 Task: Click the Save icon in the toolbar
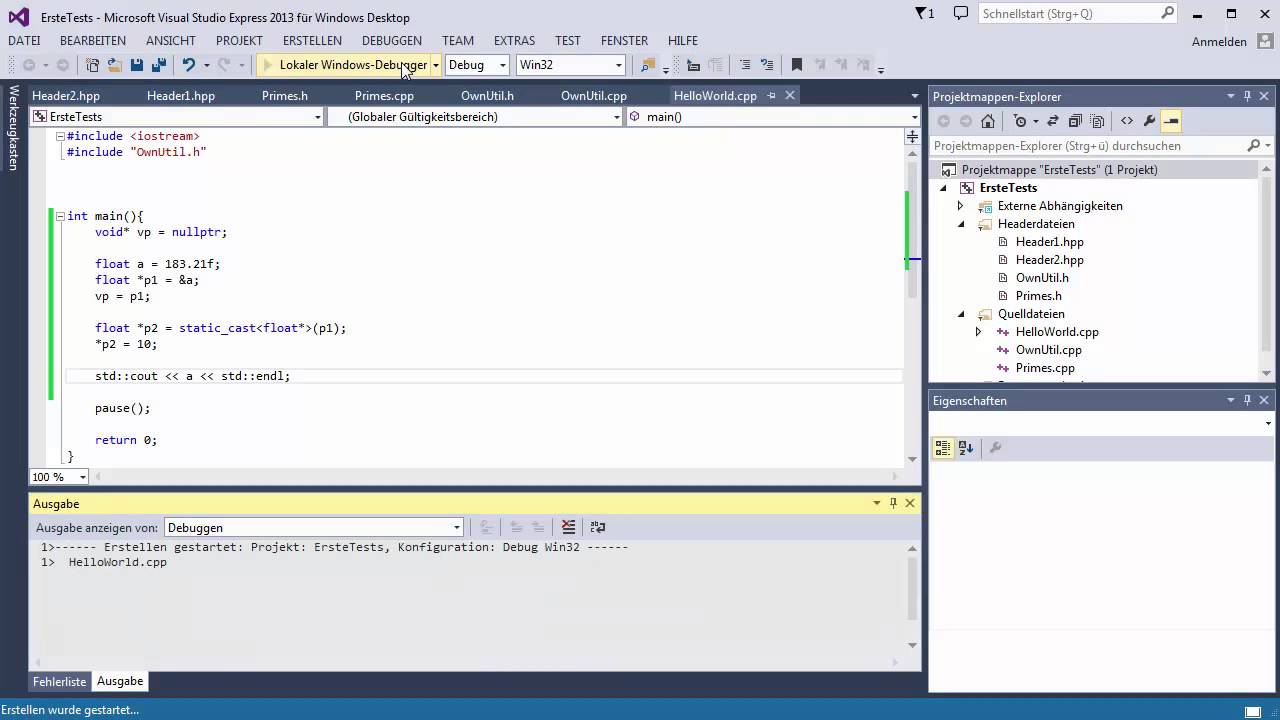coord(137,65)
